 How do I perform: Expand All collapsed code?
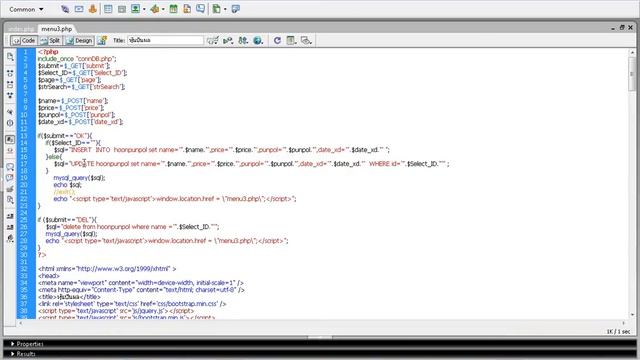[10, 96]
